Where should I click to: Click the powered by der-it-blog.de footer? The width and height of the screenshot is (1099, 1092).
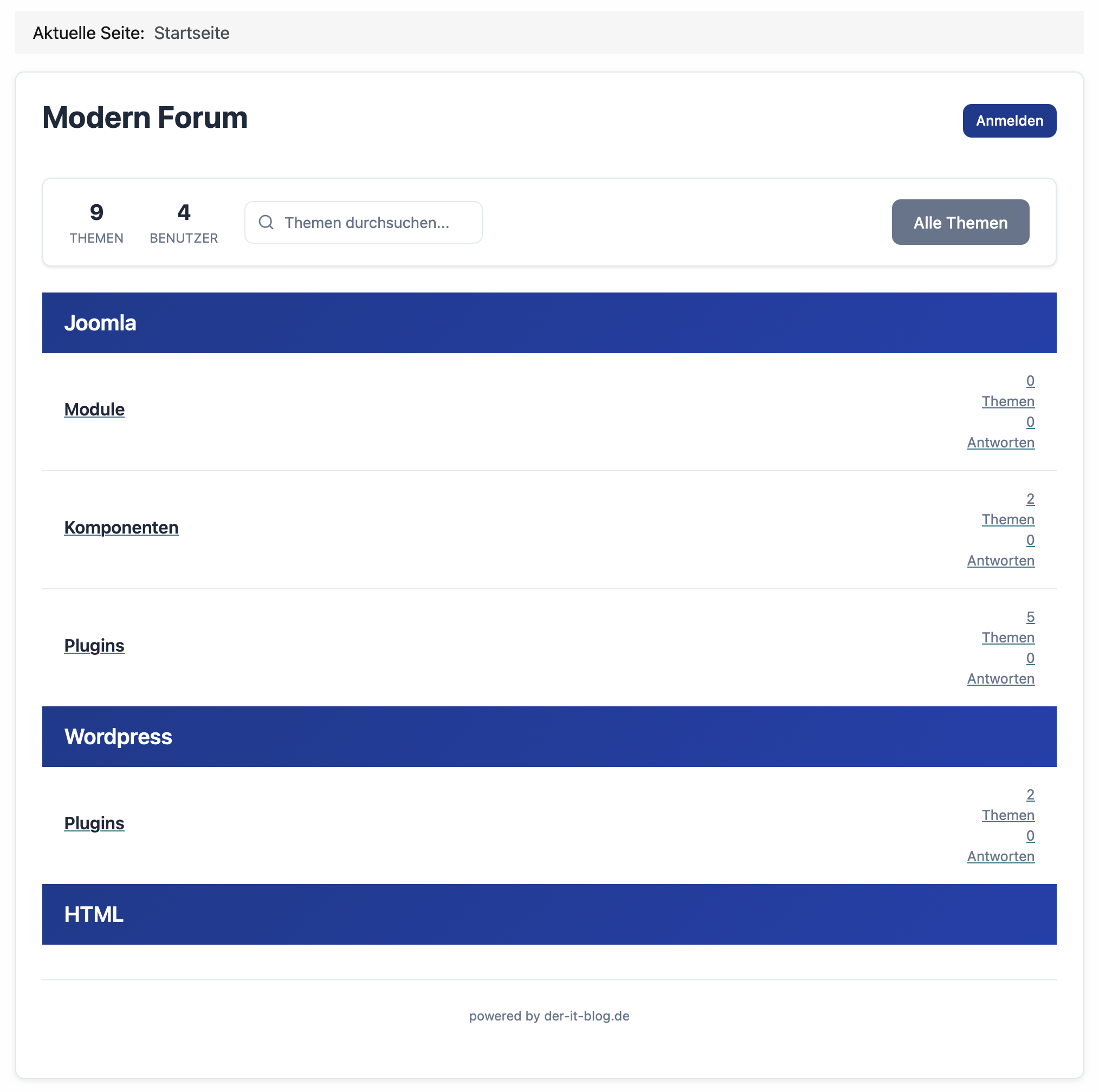(x=549, y=1016)
